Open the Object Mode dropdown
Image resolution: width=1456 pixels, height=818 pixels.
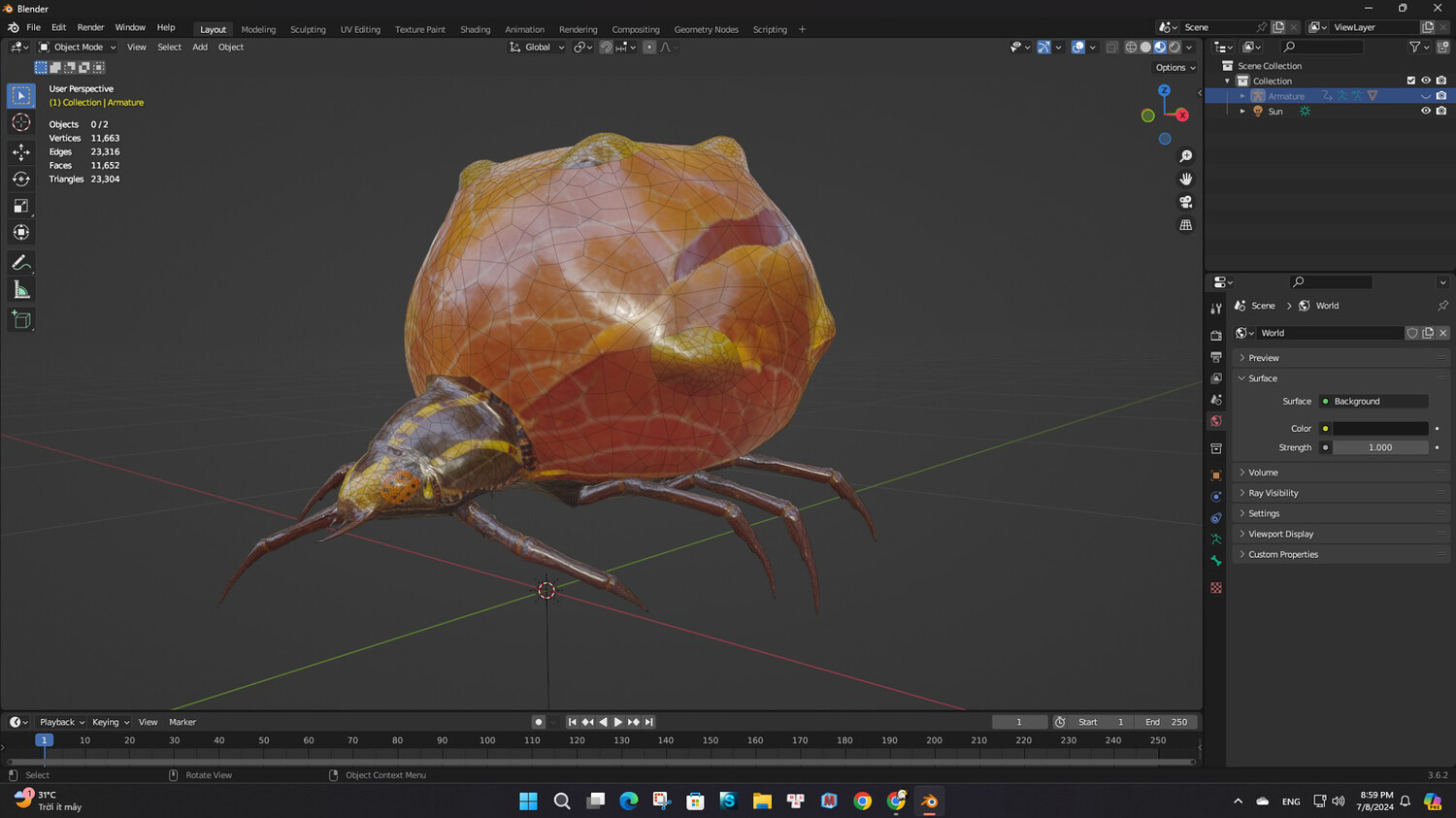(78, 47)
